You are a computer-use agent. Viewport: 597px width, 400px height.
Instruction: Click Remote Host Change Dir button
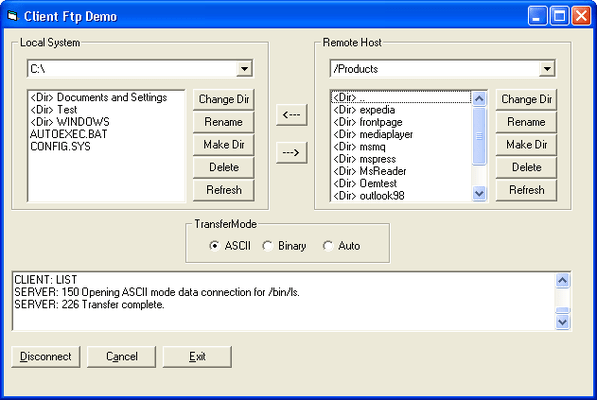click(526, 99)
